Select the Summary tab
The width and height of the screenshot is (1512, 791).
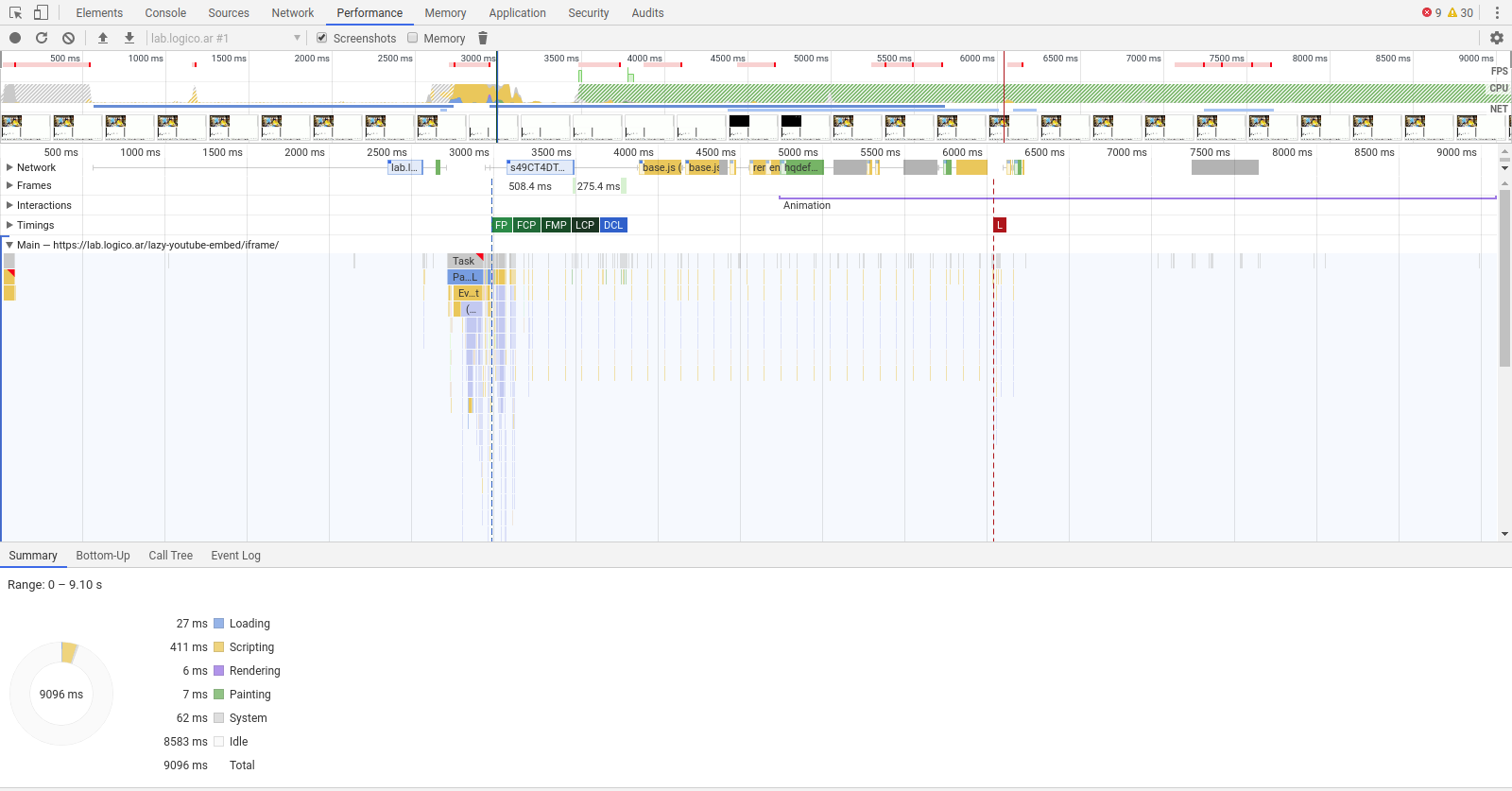[x=33, y=556]
